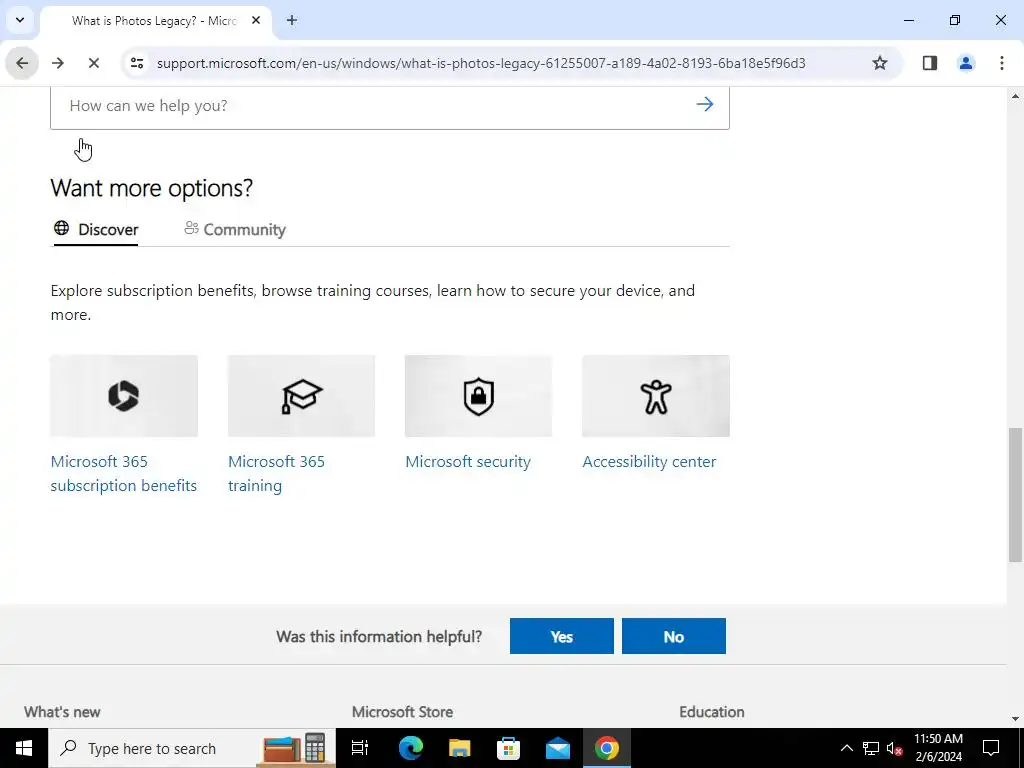Open the tab search dropdown
This screenshot has width=1024, height=768.
click(20, 20)
